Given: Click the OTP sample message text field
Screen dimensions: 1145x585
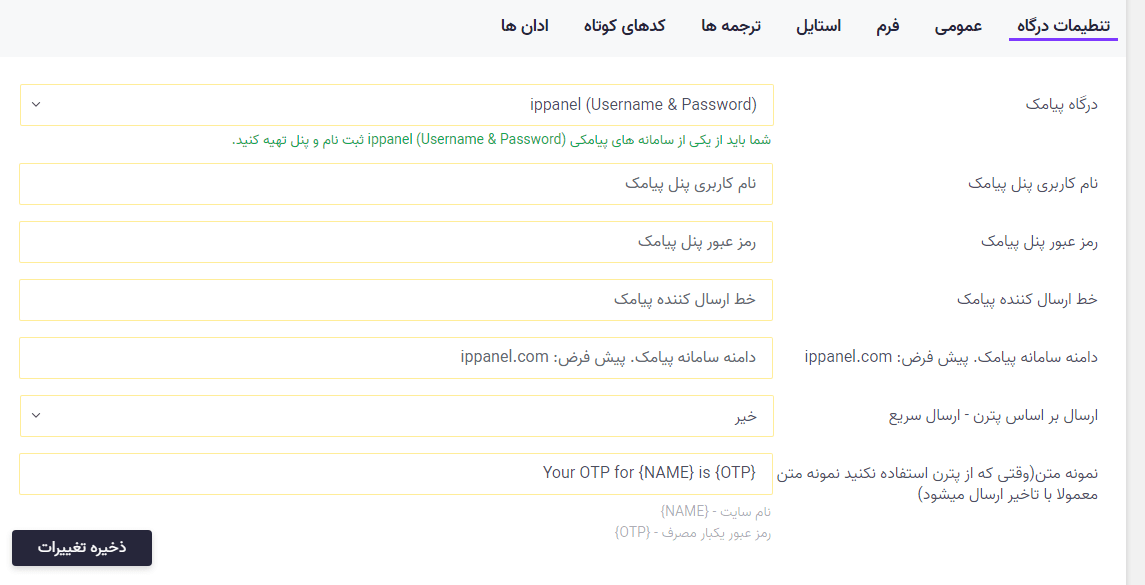Looking at the screenshot, I should 395,474.
